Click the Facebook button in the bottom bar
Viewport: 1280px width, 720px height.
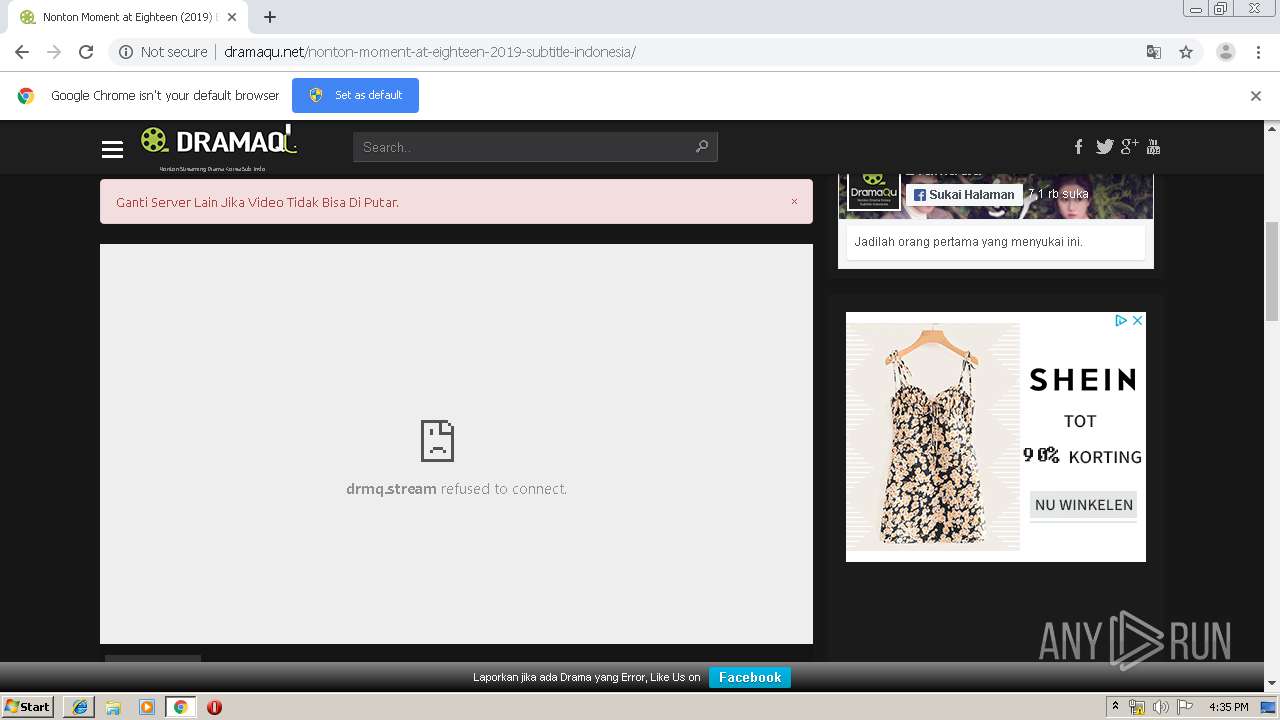point(750,677)
